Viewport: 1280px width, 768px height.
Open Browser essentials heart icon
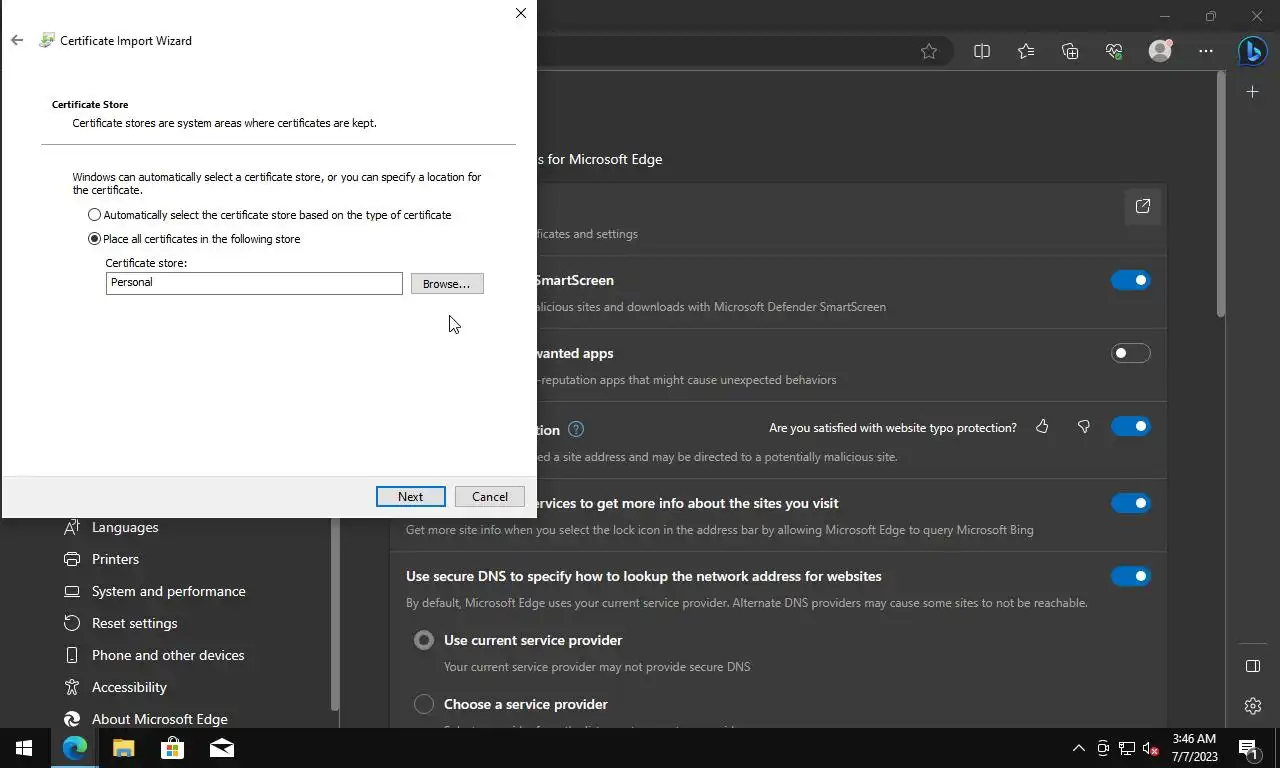click(x=1114, y=51)
